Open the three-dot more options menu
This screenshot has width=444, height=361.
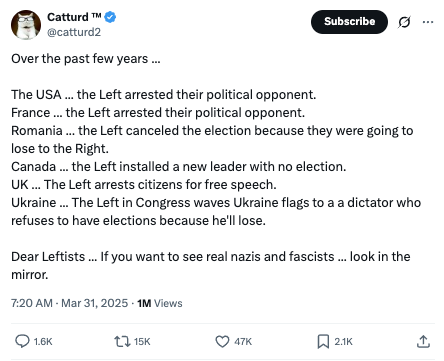(428, 22)
